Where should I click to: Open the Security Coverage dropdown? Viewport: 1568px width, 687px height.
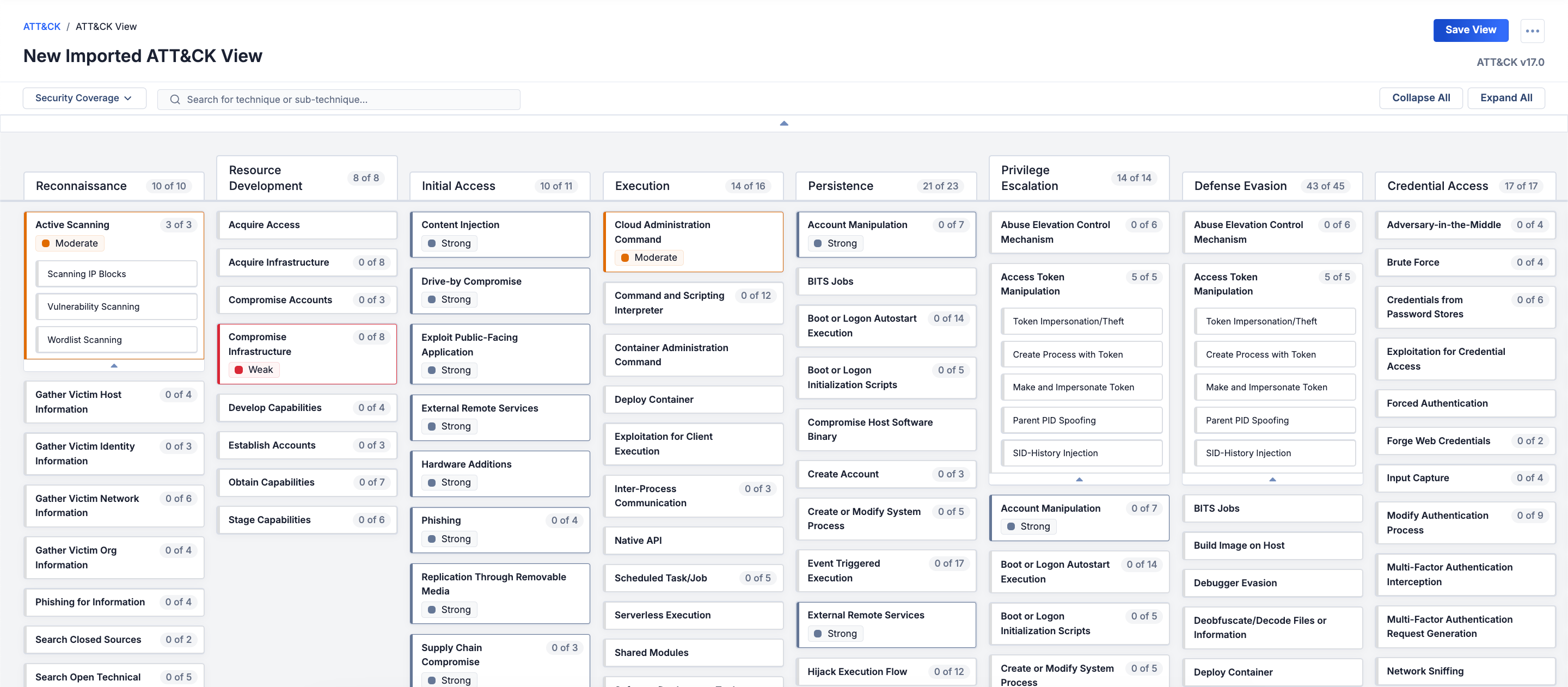tap(84, 98)
